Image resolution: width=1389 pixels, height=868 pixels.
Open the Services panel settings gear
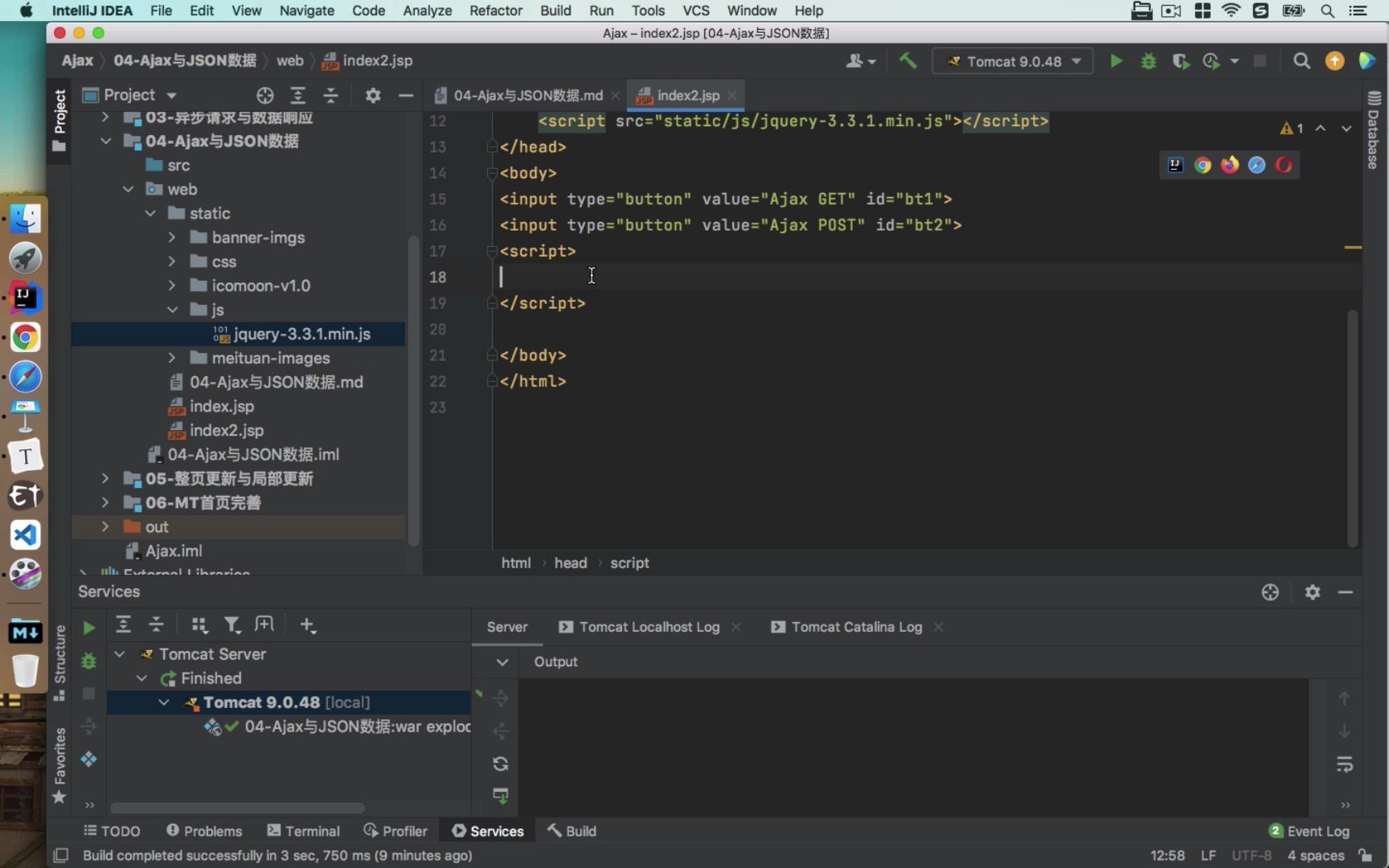click(x=1313, y=592)
